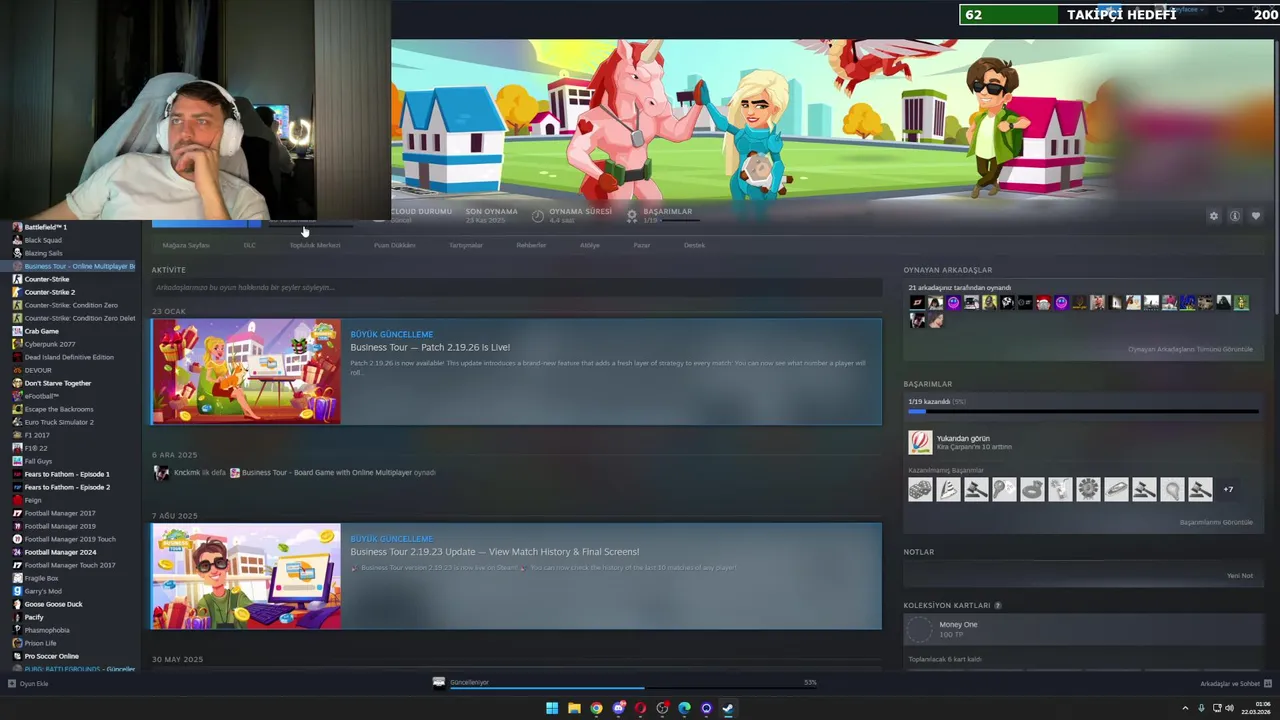Click the achievements progress bar
The height and width of the screenshot is (720, 1280).
[x=1083, y=411]
